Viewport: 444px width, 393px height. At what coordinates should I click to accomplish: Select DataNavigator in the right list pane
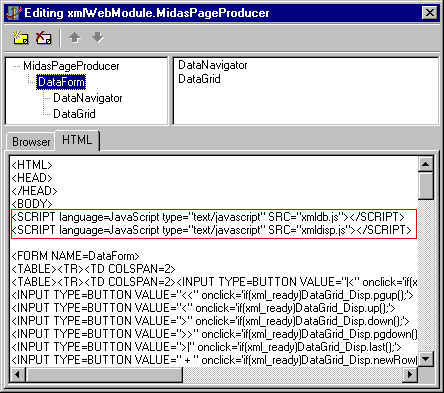213,65
